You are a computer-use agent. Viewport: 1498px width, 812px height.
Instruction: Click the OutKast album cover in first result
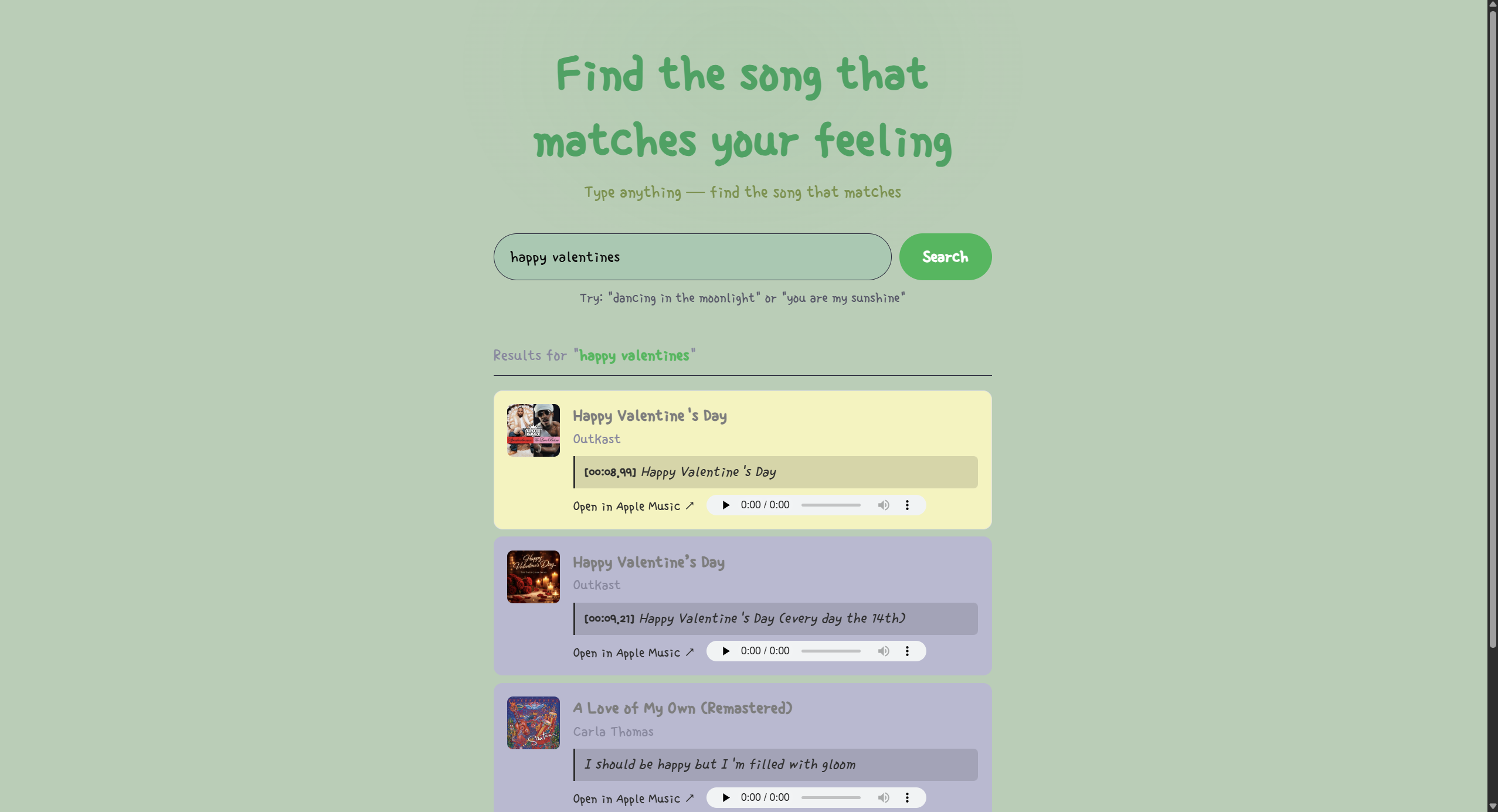(533, 430)
